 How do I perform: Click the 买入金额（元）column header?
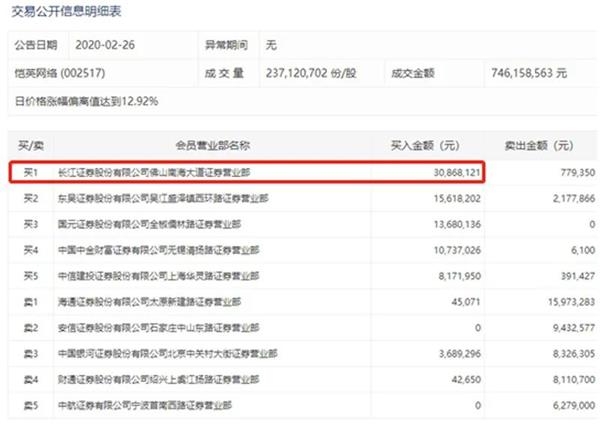(425, 146)
